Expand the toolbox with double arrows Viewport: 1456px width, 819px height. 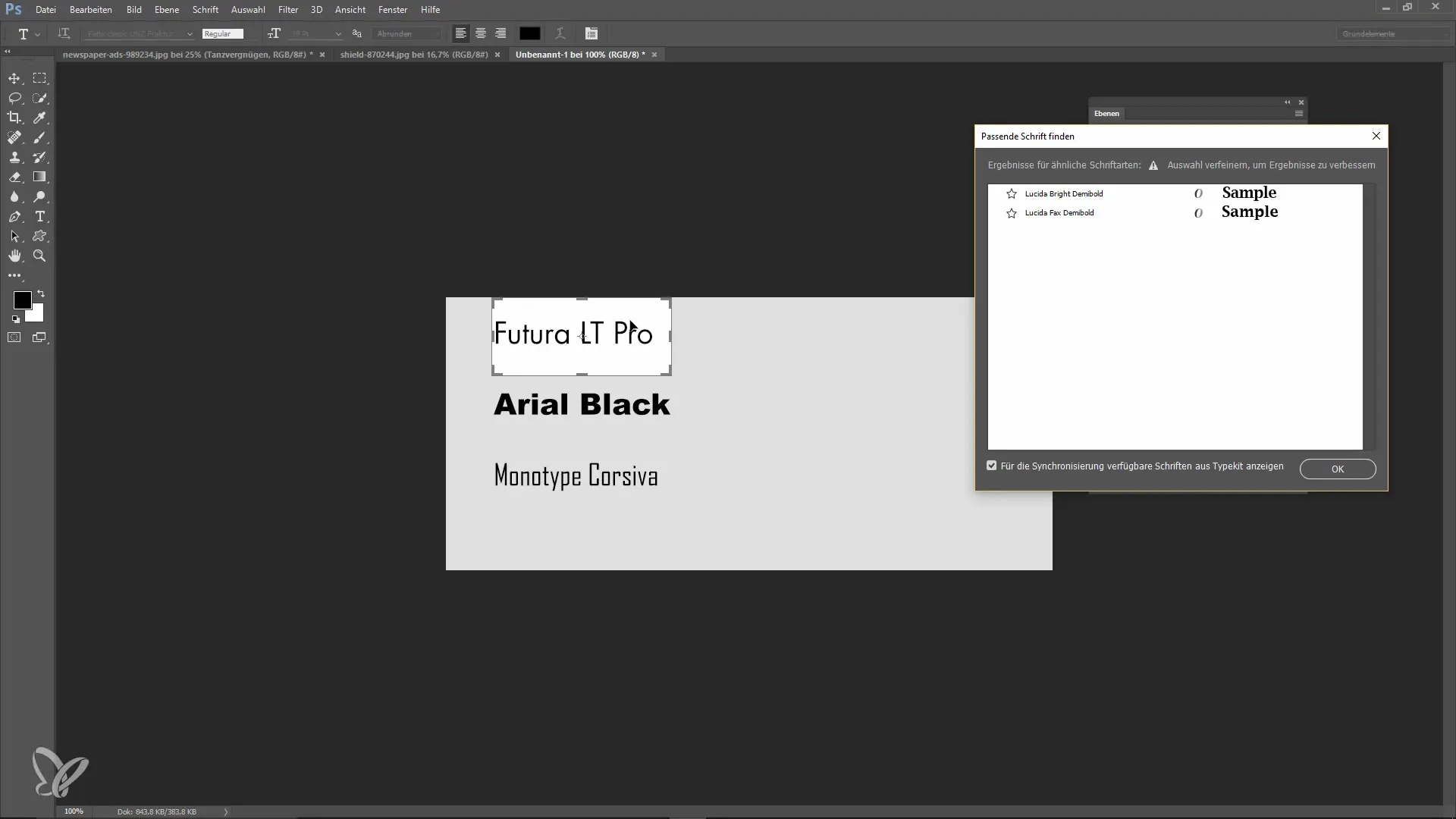coord(8,52)
